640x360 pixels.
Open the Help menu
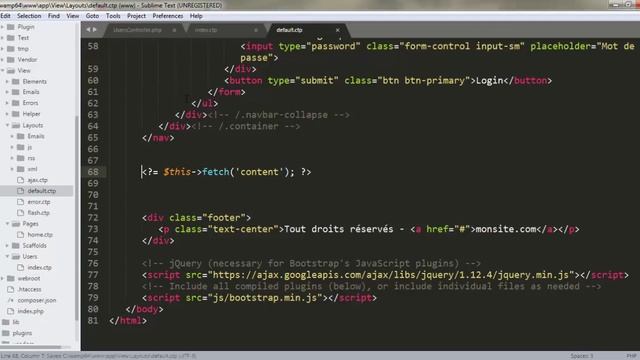coord(196,16)
